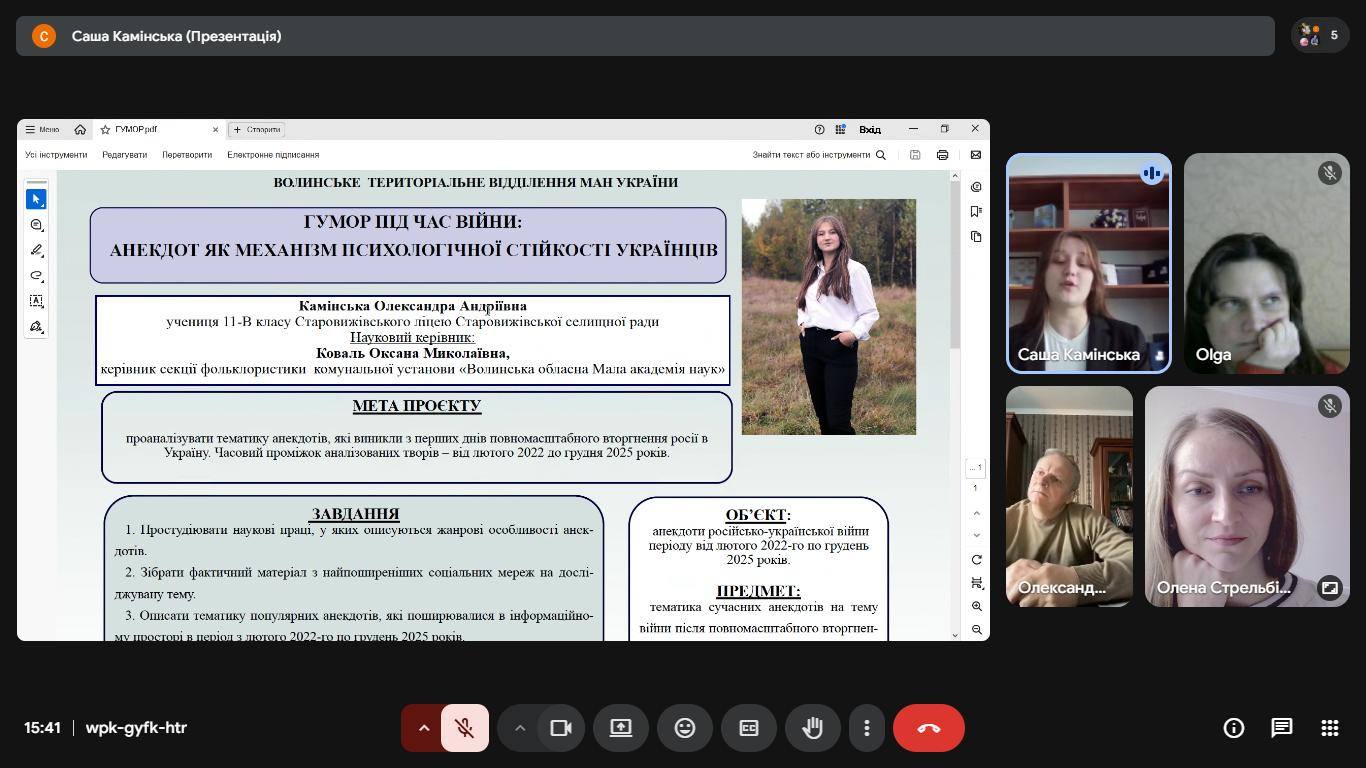1366x768 pixels.
Task: Open the participants list showing 5 people
Action: [x=1319, y=36]
